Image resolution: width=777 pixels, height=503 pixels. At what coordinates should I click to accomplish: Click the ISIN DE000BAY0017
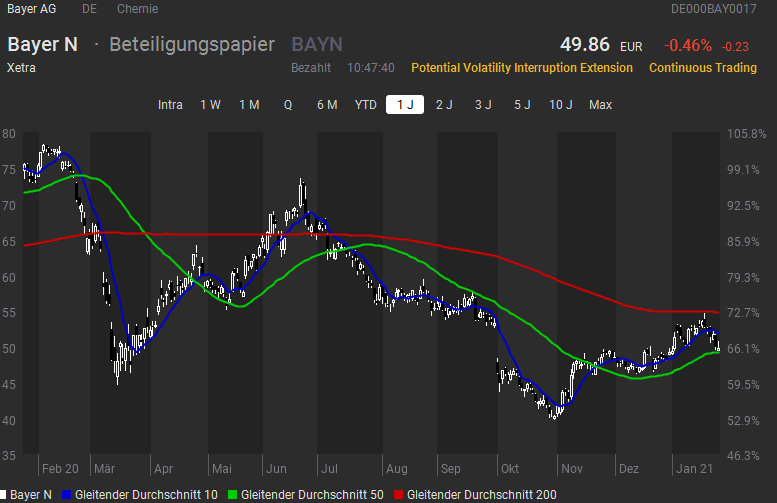[714, 9]
